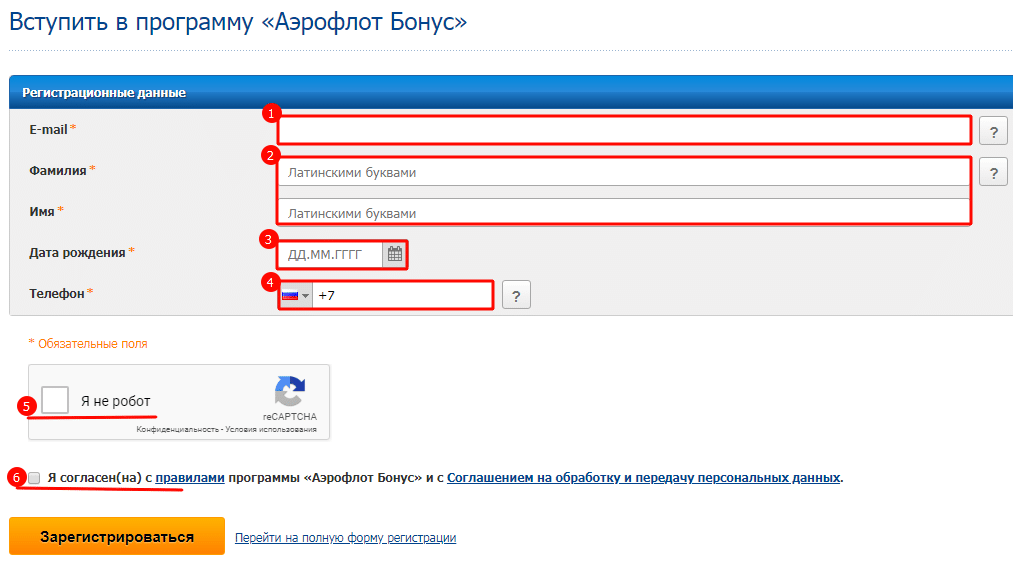Screen dimensions: 1013x563
Task: Focus the Фамилия text field
Action: click(x=624, y=172)
